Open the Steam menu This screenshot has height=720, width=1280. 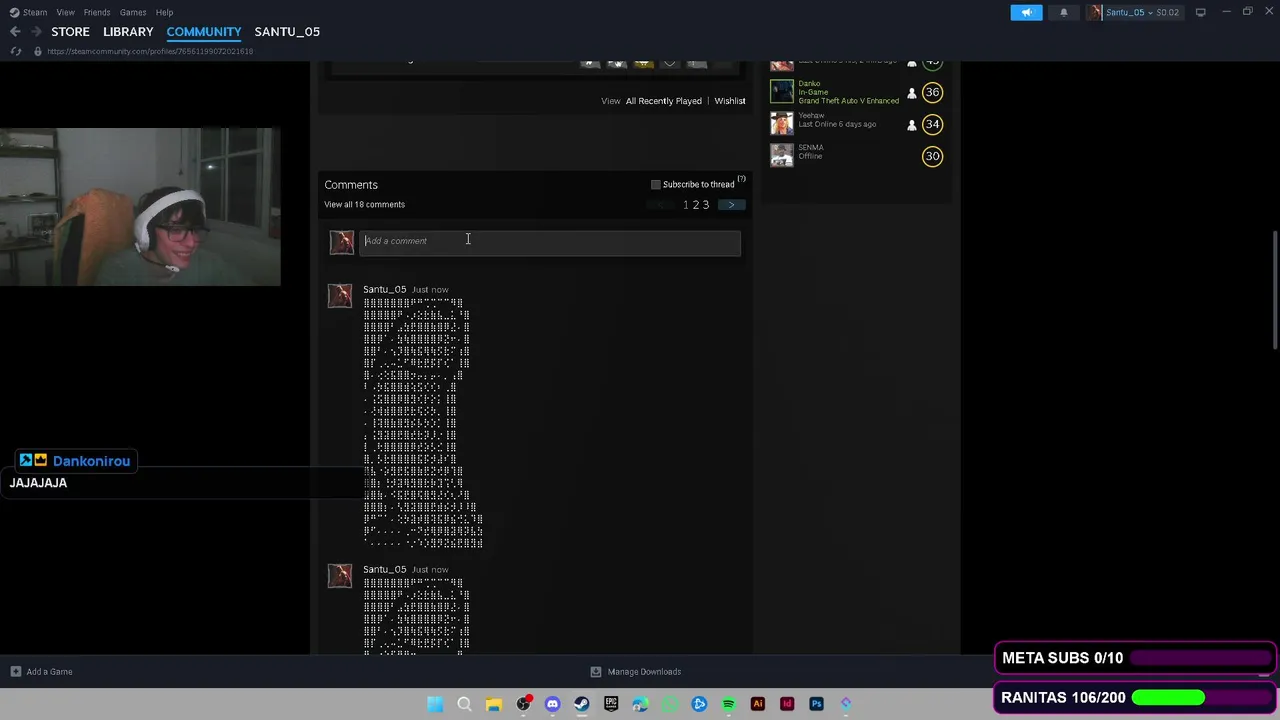pos(28,12)
